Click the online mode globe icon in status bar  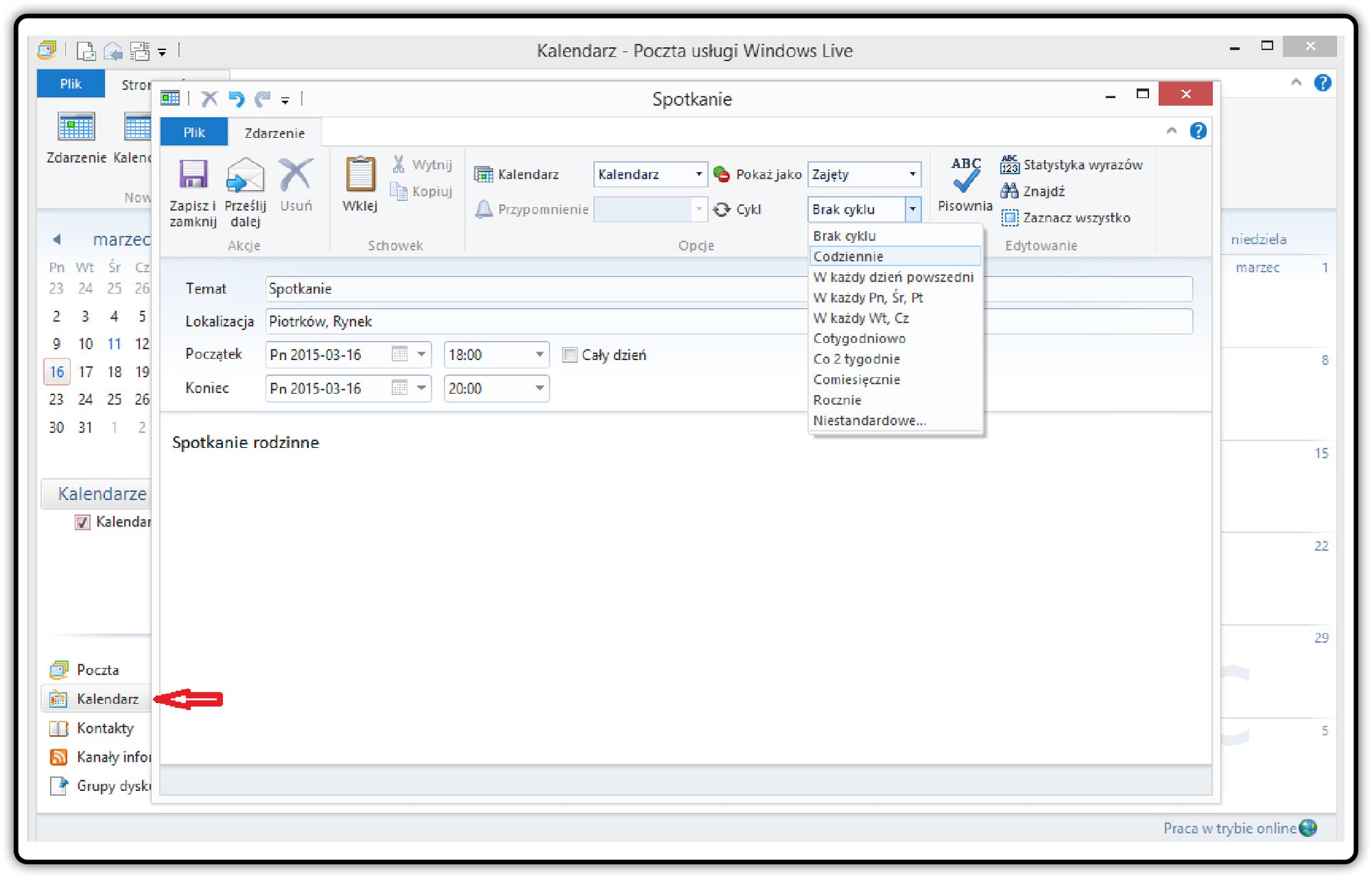[x=1308, y=828]
